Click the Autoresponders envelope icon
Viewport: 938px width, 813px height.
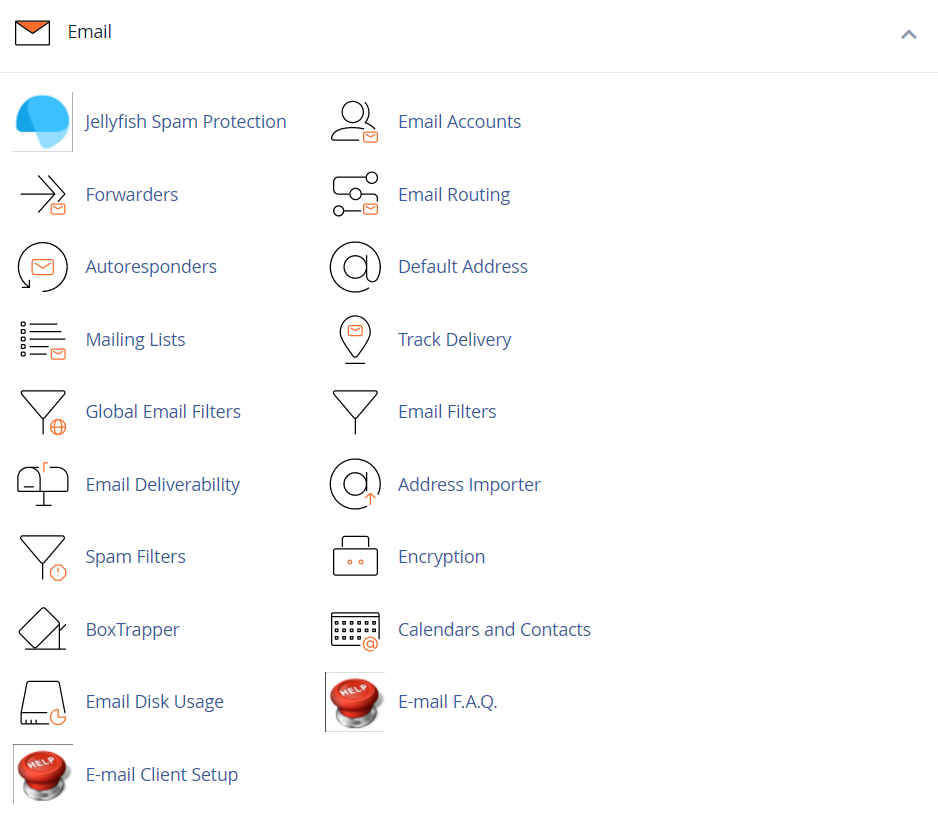[x=42, y=267]
